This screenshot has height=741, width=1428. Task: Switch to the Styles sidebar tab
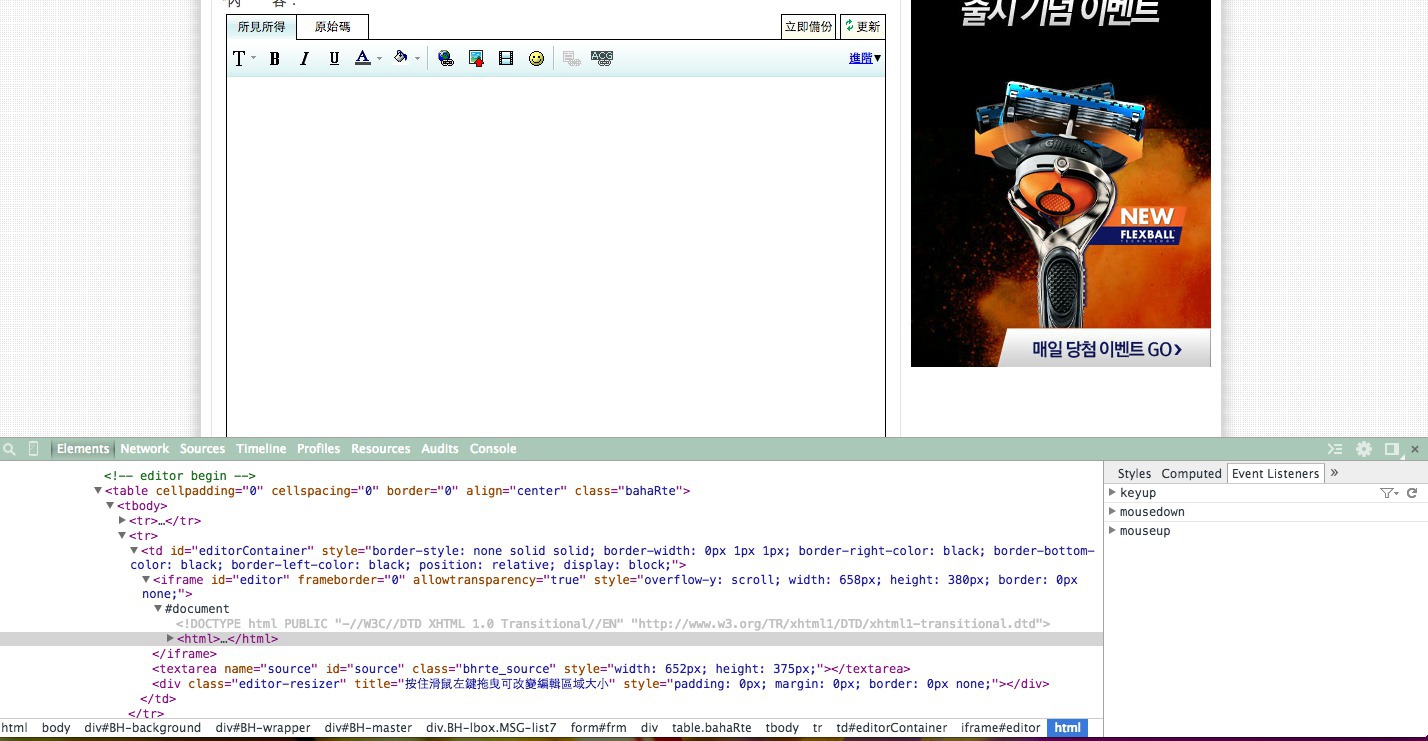[1134, 474]
